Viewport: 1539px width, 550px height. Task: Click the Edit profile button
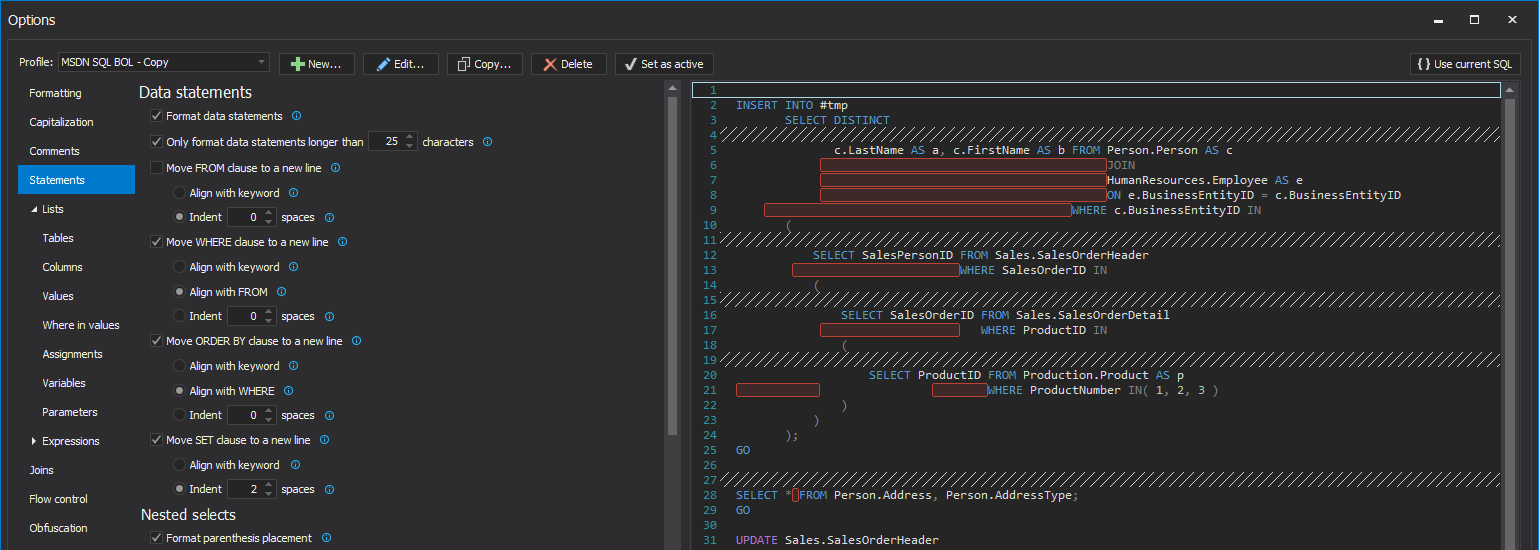pyautogui.click(x=401, y=64)
